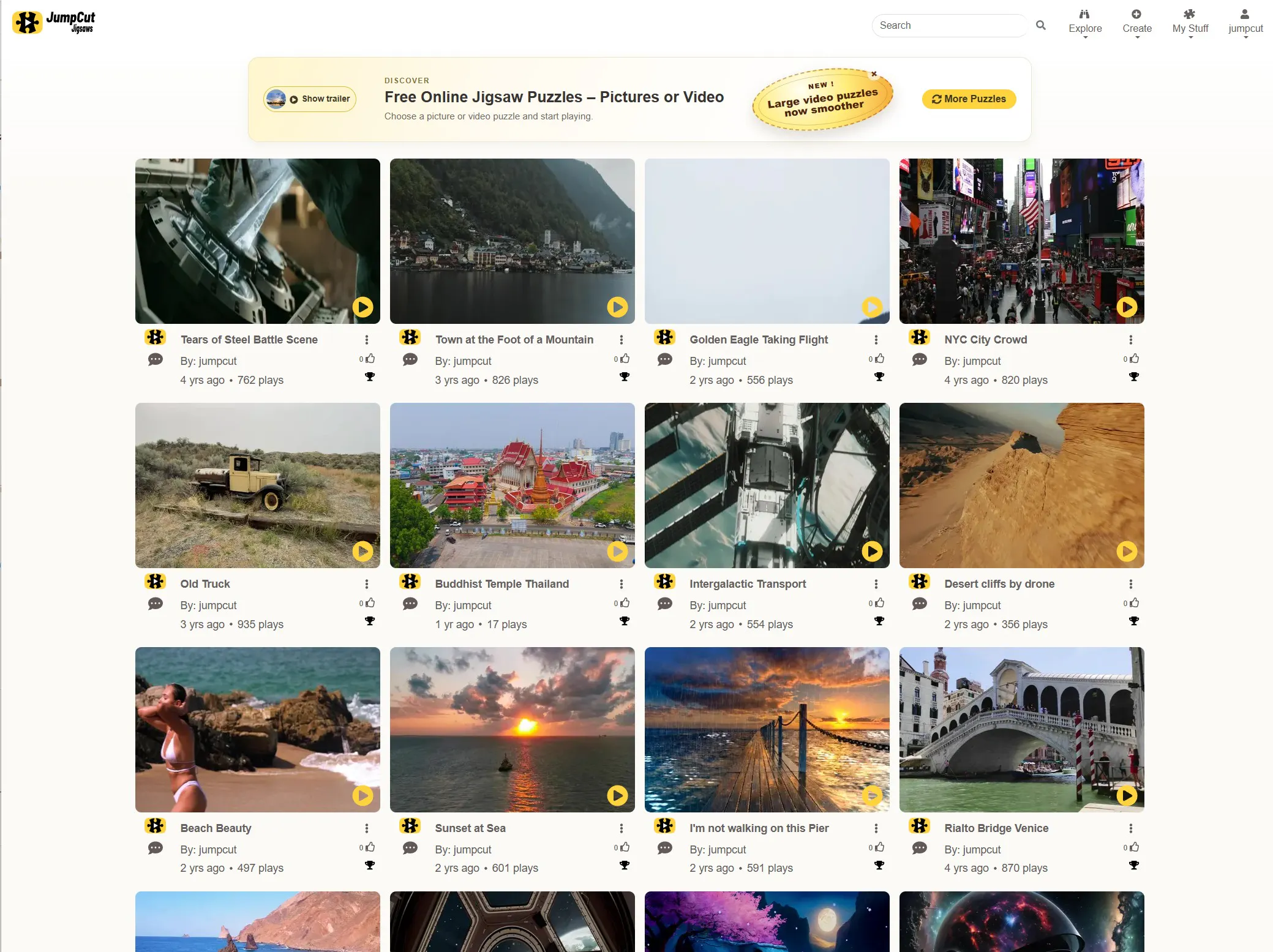Click the JumpCut Jigsaws logo
Screen dimensions: 1273x952
click(54, 22)
